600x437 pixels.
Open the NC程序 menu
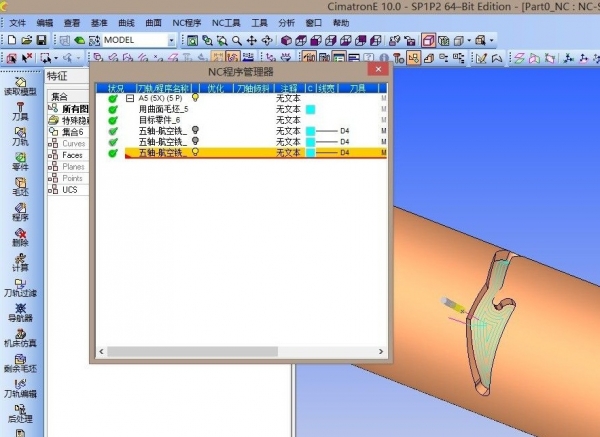coord(186,23)
